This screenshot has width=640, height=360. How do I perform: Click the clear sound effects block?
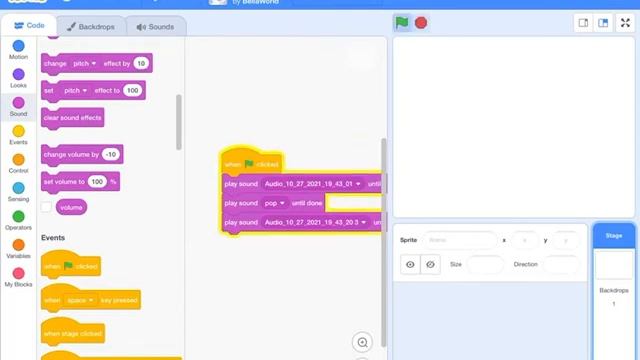tap(72, 118)
